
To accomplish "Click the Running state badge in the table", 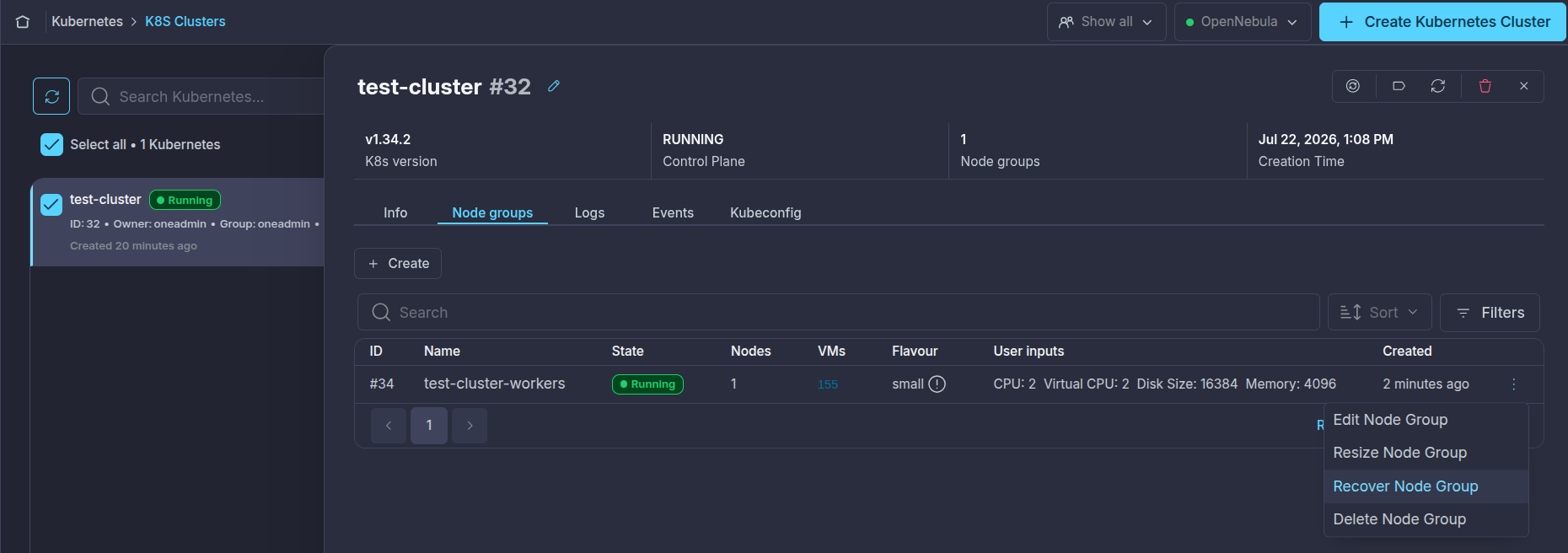I will (x=647, y=384).
